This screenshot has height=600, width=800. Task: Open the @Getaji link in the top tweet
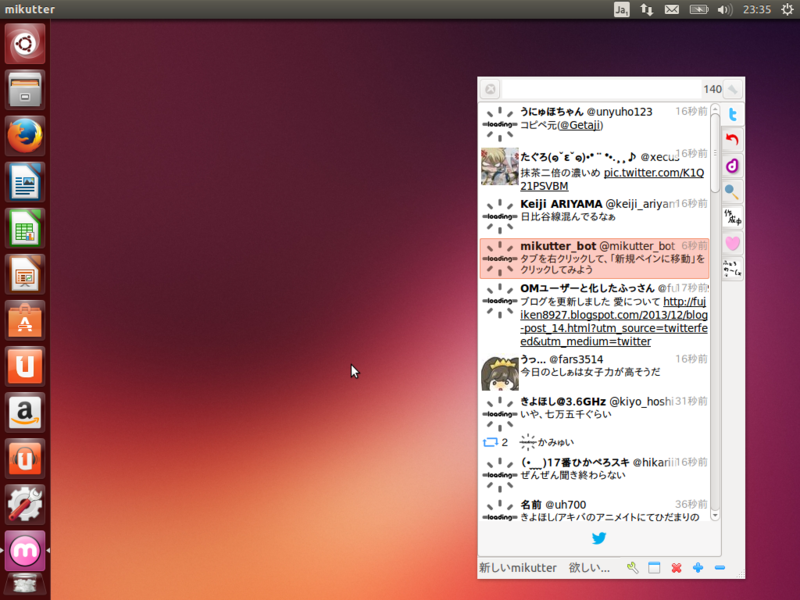point(578,125)
